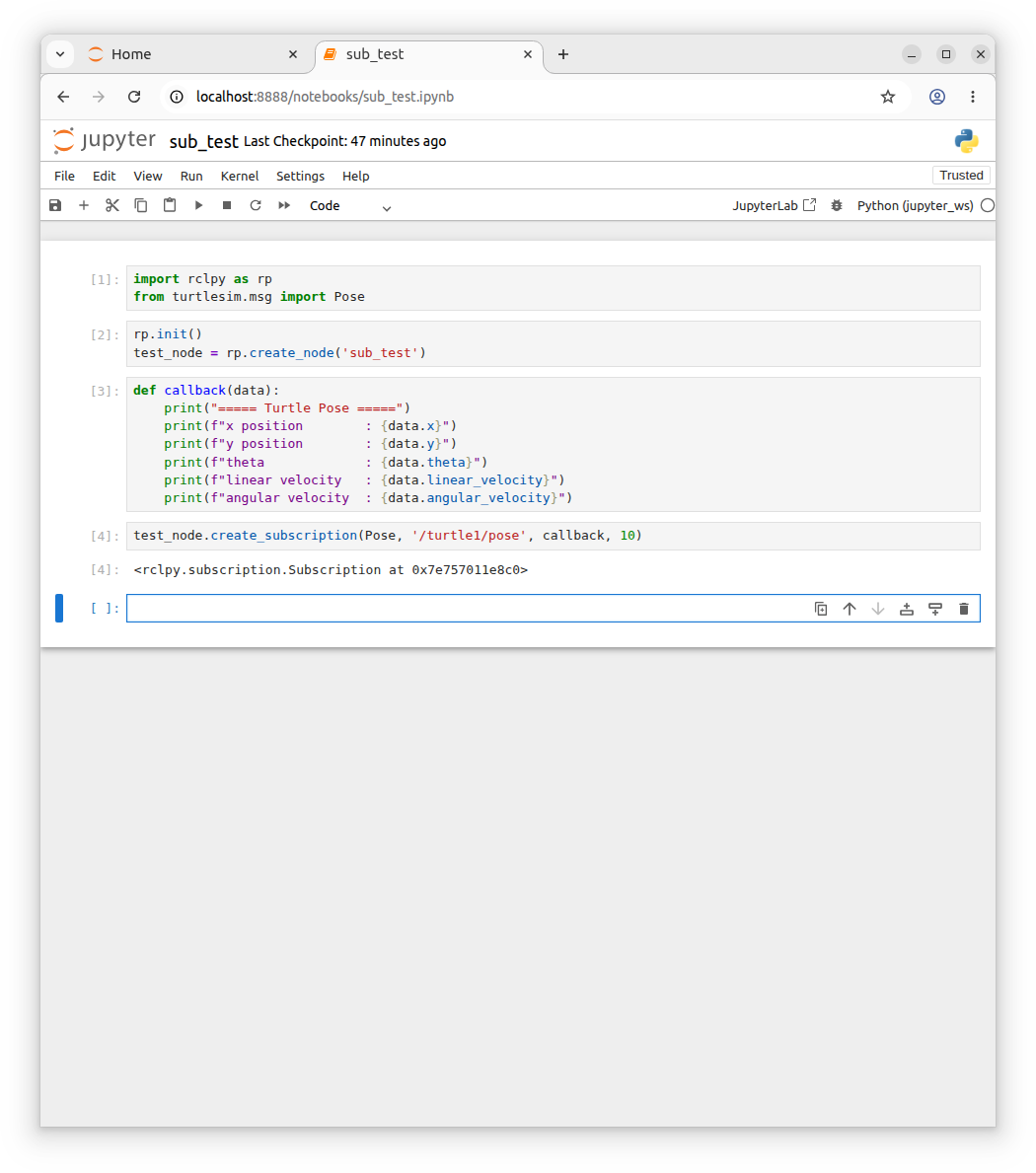Open the Run menu

point(191,176)
